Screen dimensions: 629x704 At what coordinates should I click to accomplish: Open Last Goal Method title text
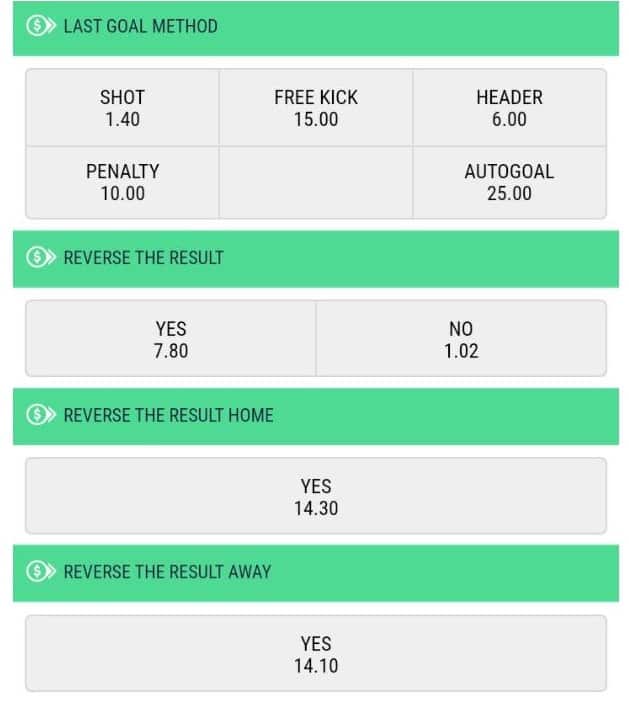coord(141,26)
